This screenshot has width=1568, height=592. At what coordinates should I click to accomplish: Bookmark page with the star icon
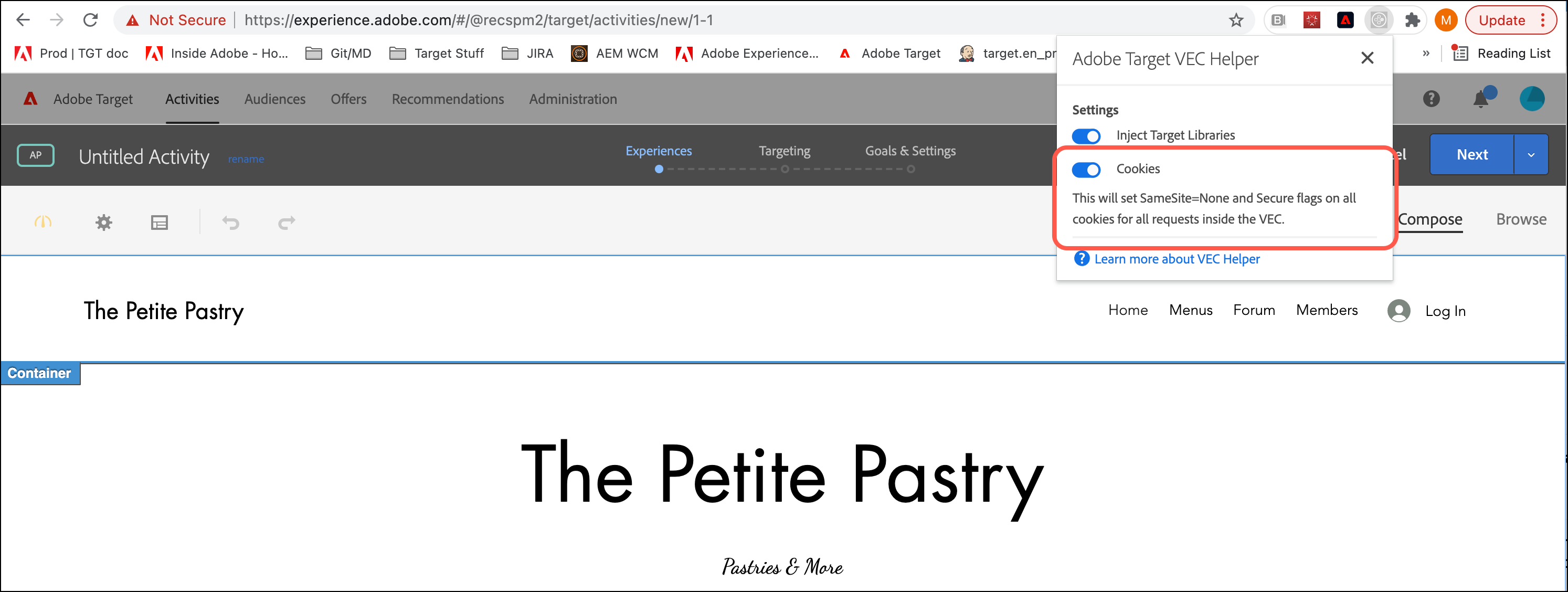tap(1236, 20)
